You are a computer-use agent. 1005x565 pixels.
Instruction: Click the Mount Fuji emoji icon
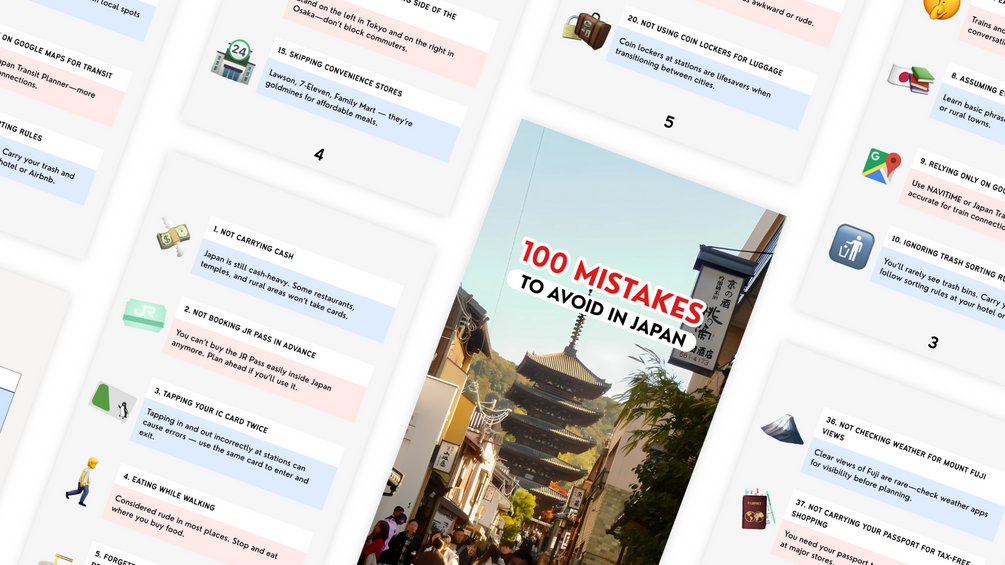click(x=783, y=429)
